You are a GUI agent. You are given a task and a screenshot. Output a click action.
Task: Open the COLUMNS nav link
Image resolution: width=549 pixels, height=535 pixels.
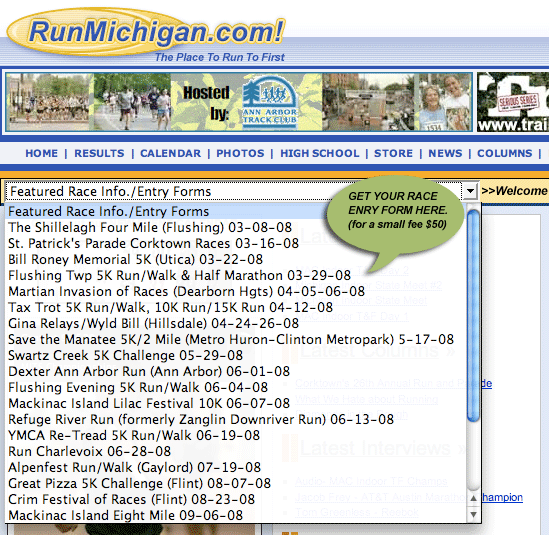(x=505, y=153)
